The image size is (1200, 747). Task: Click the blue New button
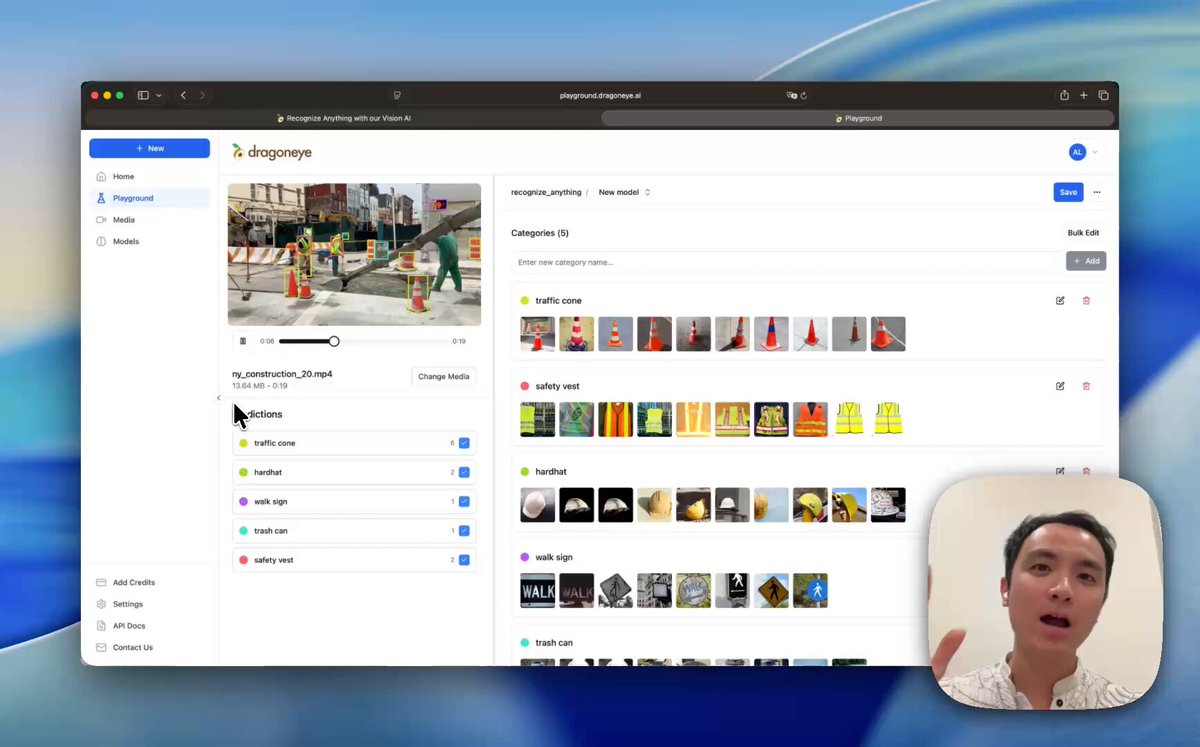pyautogui.click(x=150, y=148)
